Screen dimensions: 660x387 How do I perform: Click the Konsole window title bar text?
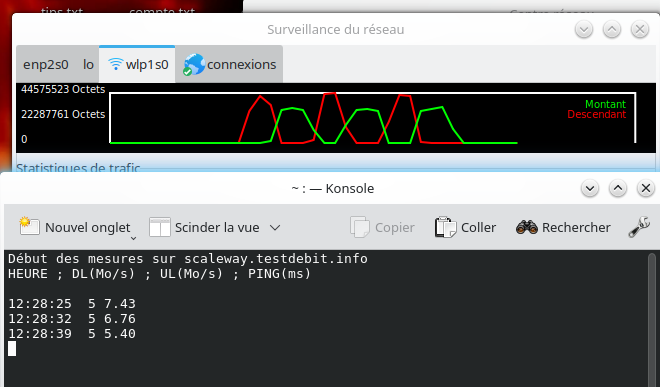[333, 188]
